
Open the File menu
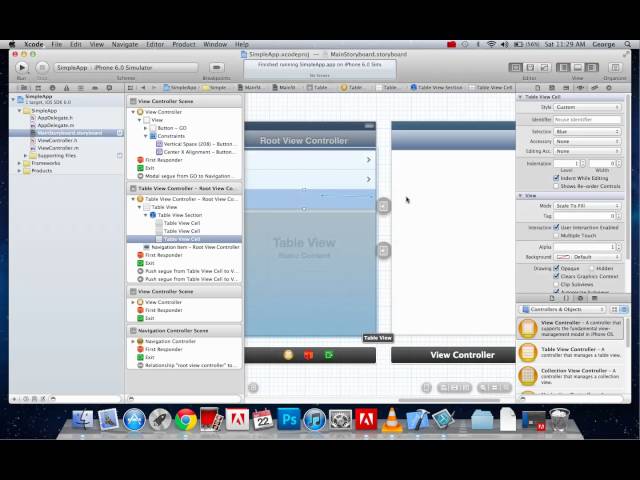[x=57, y=44]
